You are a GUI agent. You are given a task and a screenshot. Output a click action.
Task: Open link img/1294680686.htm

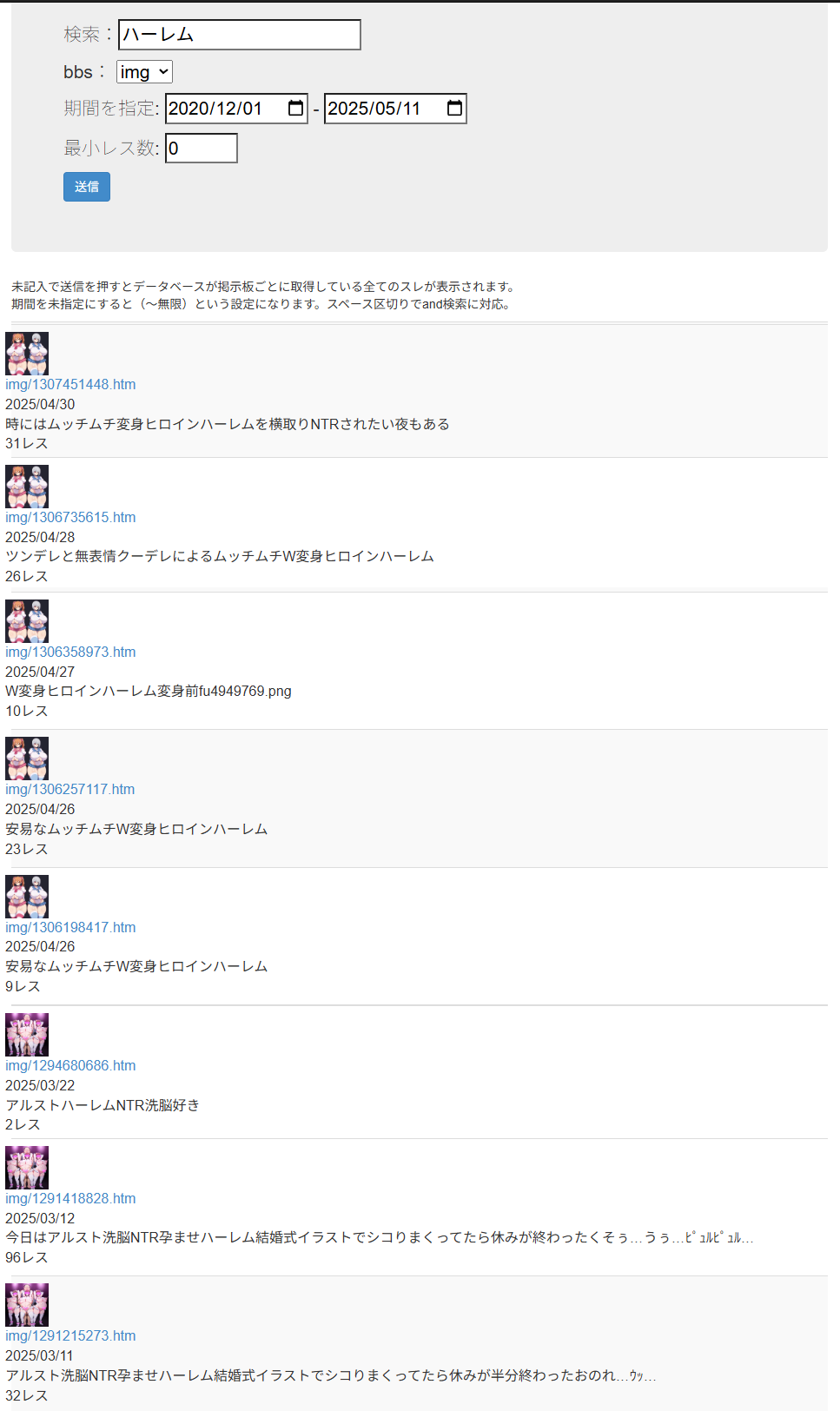70,1065
